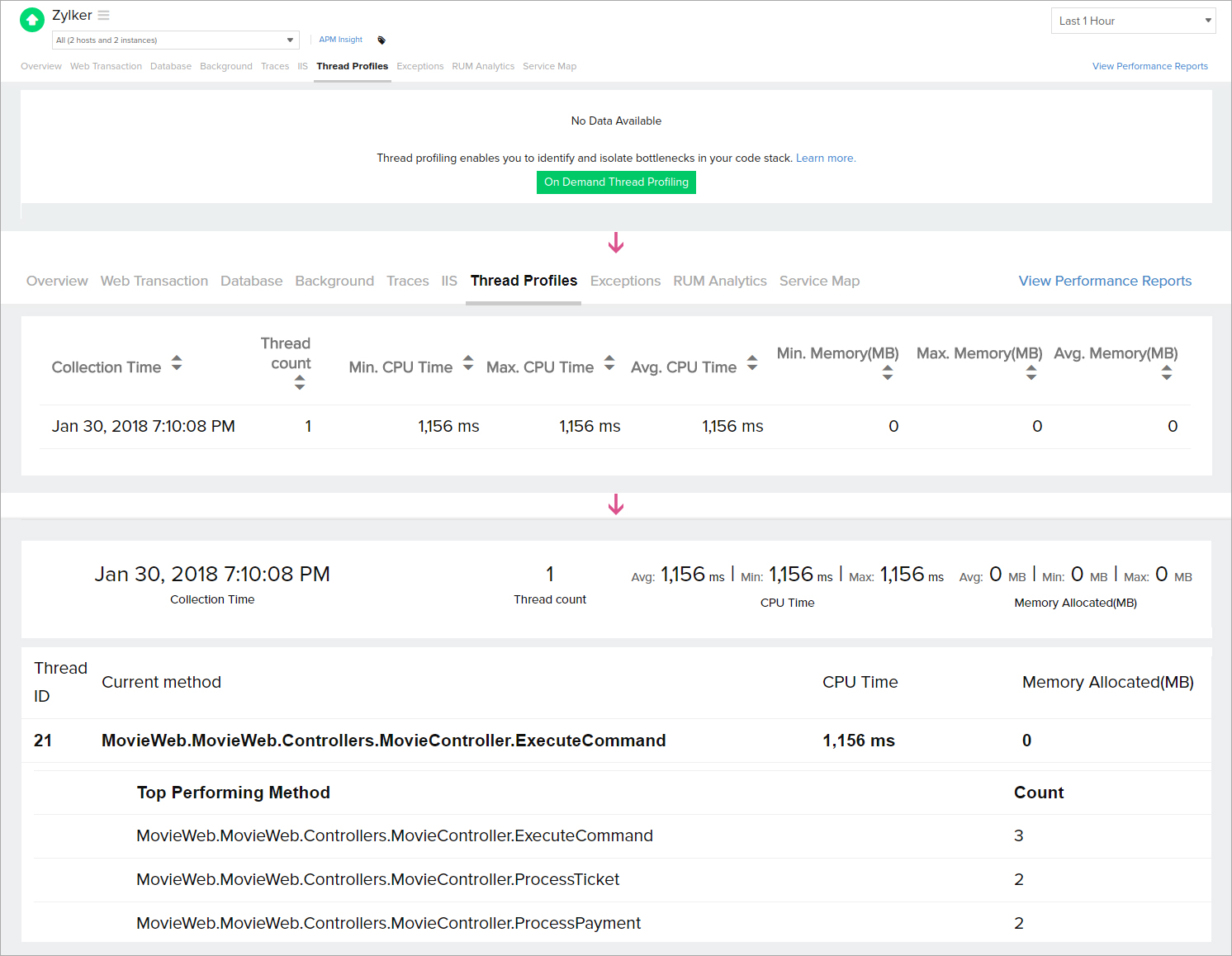This screenshot has height=956, width=1232.
Task: Click the green Zylker up-arrow status icon
Action: click(x=32, y=20)
